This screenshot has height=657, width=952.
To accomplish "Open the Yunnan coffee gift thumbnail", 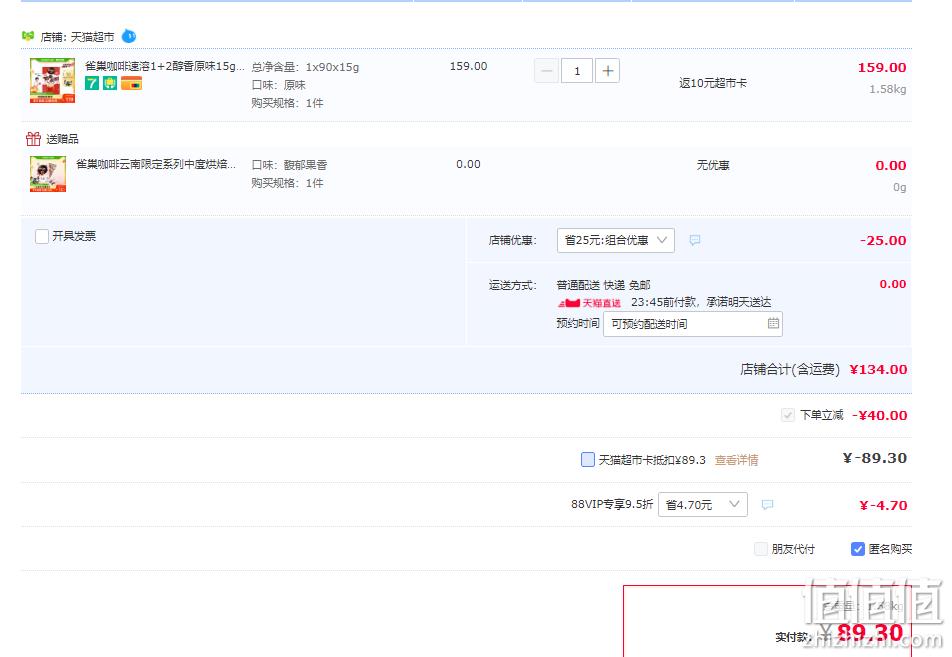I will click(x=48, y=174).
